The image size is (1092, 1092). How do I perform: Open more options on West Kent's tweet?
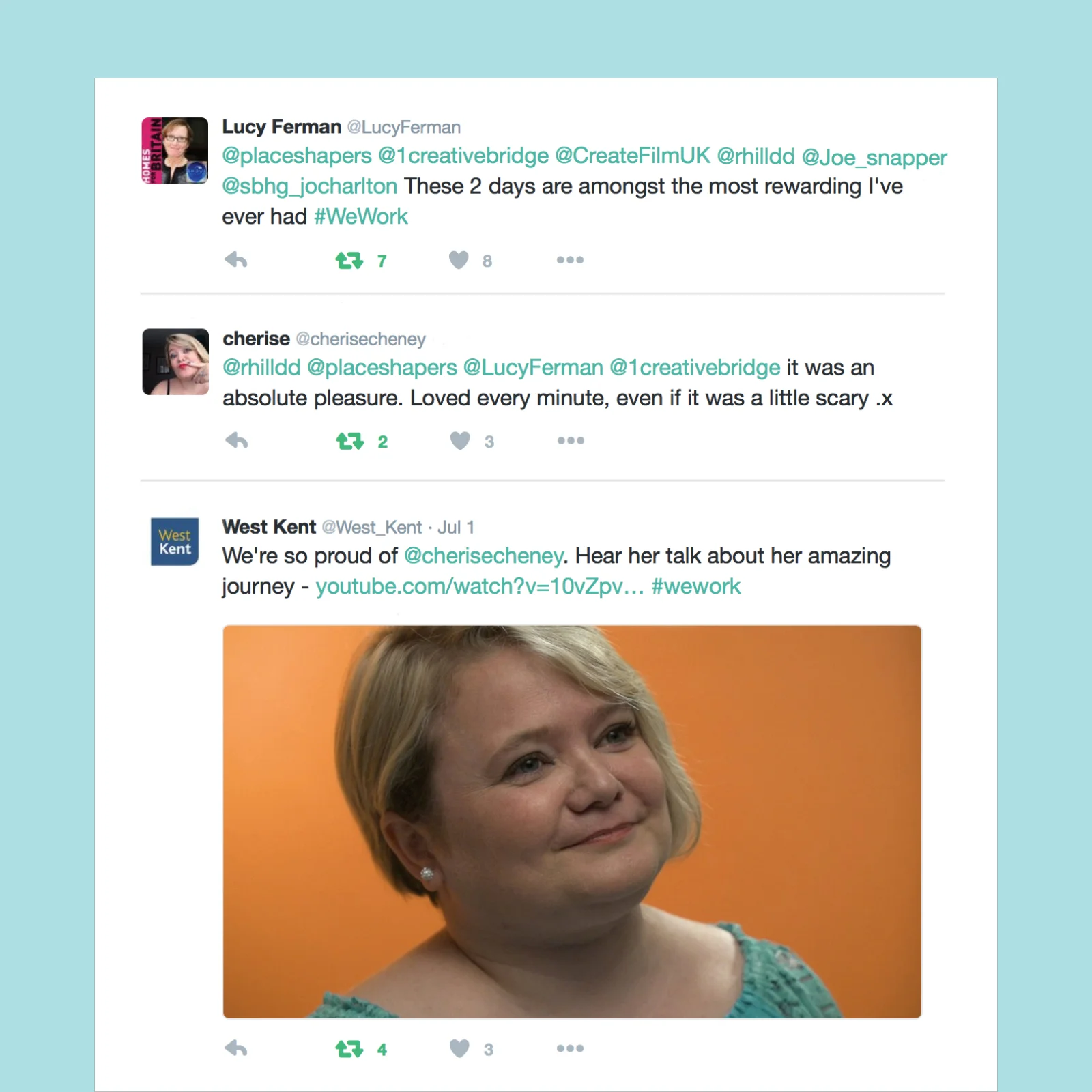pos(570,1048)
